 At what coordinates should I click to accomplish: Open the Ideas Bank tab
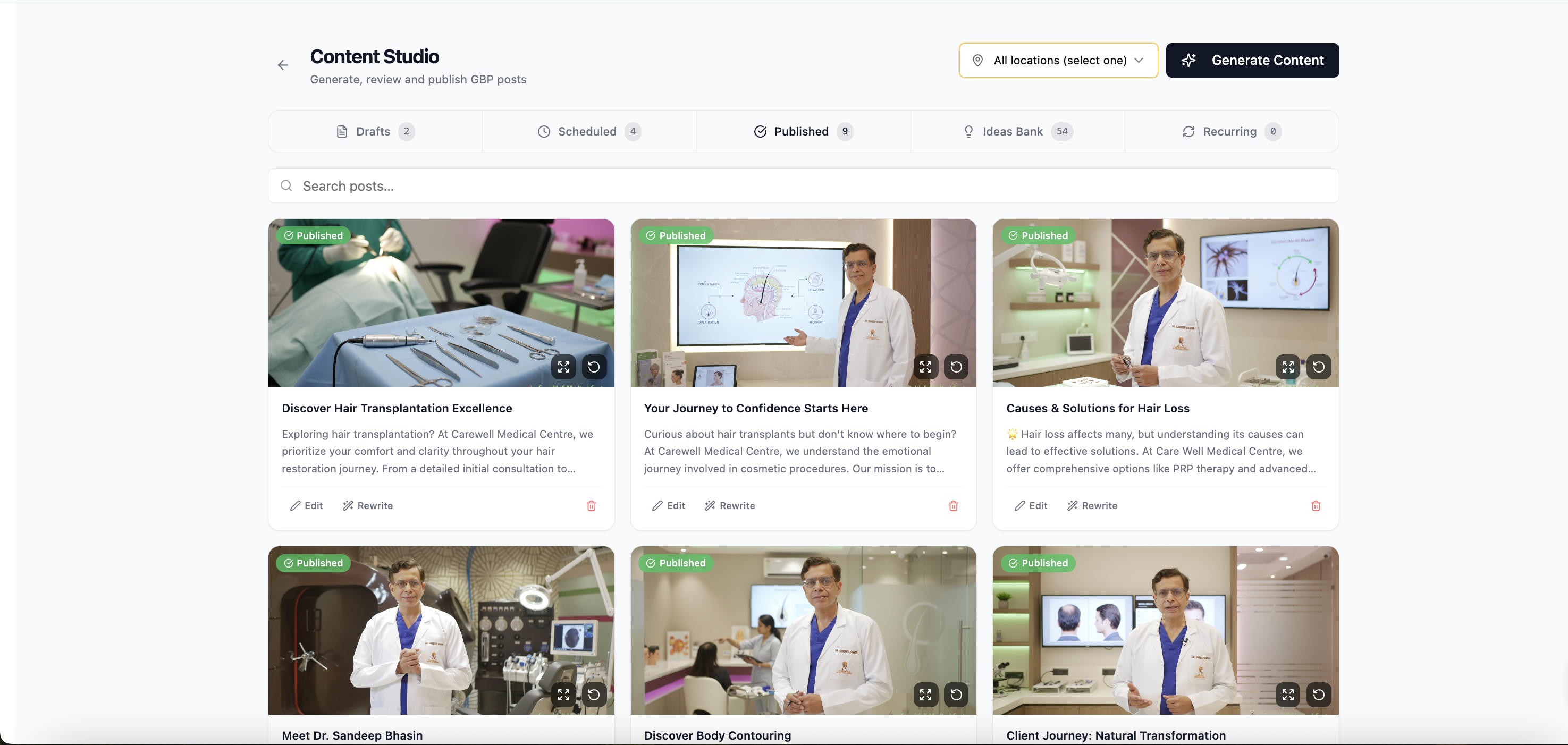click(x=1013, y=131)
